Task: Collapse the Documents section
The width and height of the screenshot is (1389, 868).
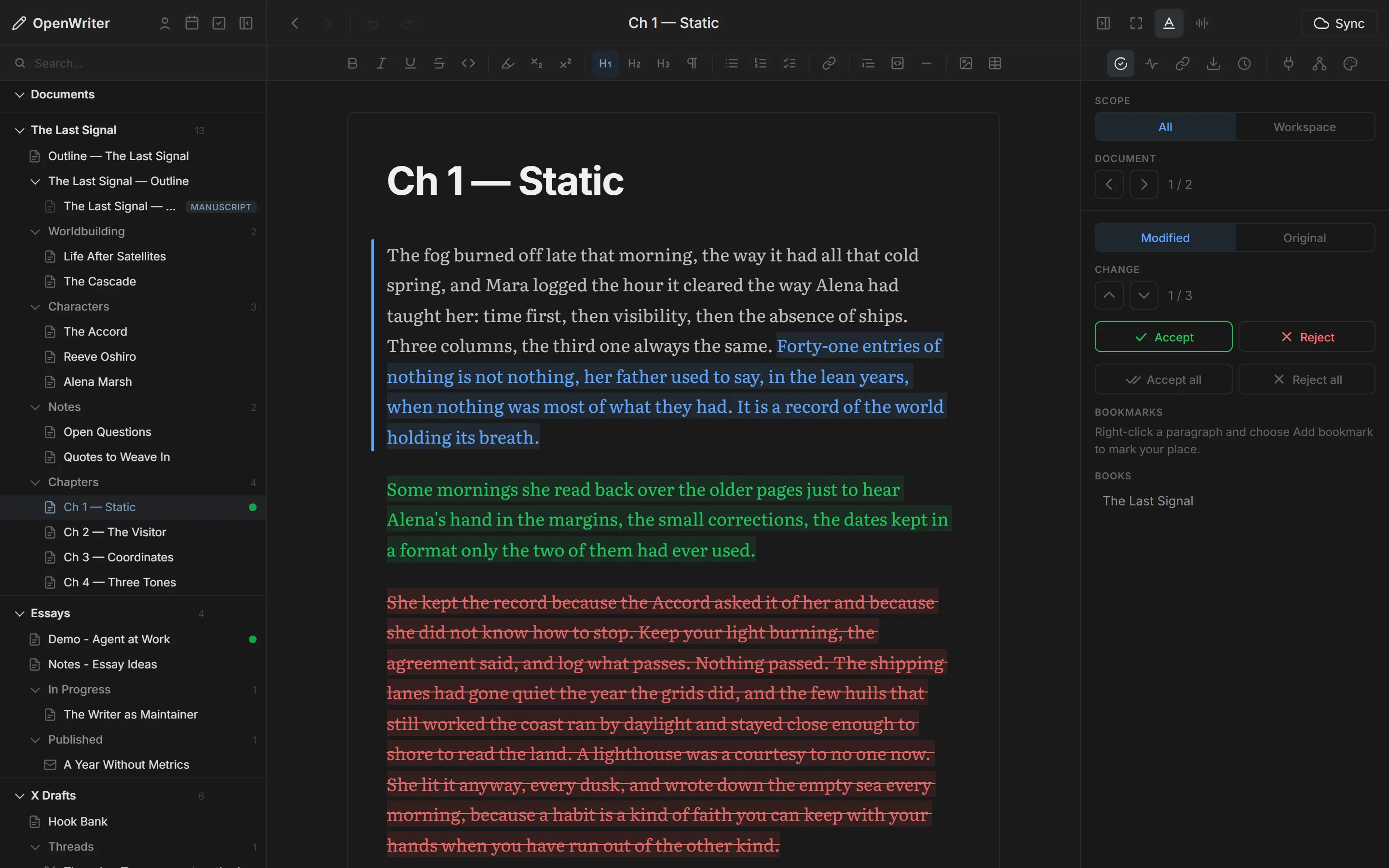Action: click(x=19, y=95)
